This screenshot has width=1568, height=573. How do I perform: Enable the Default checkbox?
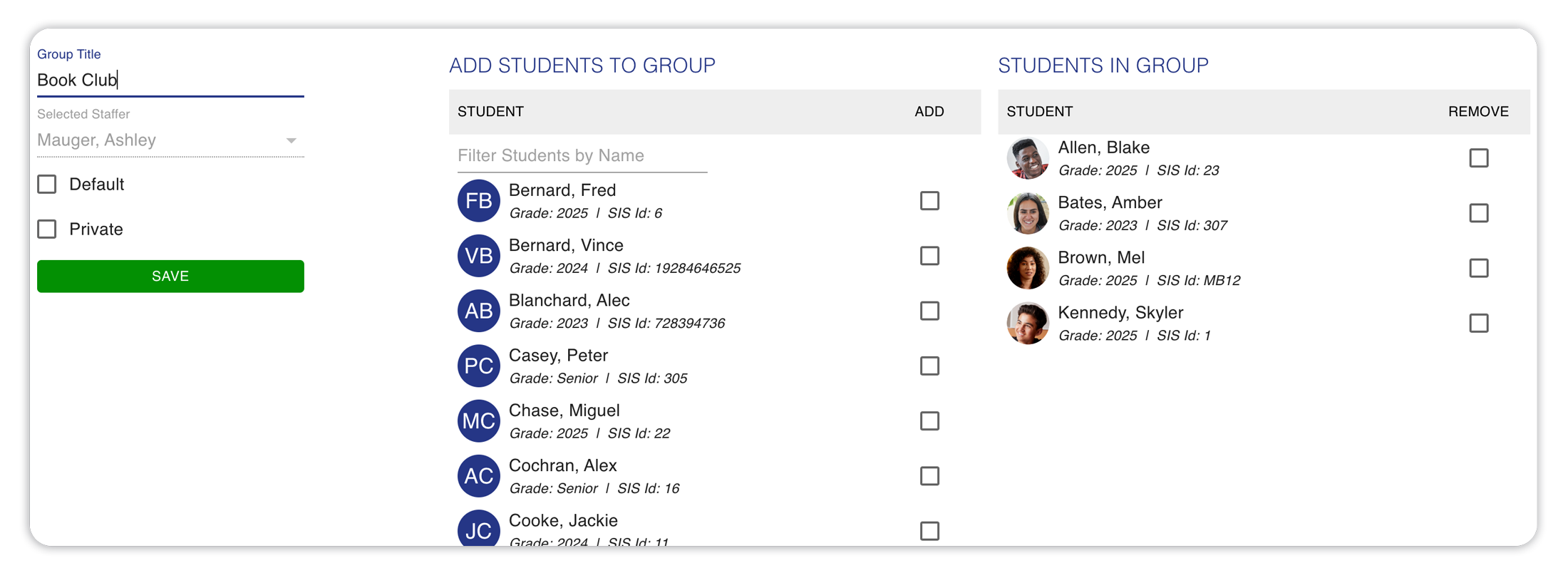pos(47,185)
